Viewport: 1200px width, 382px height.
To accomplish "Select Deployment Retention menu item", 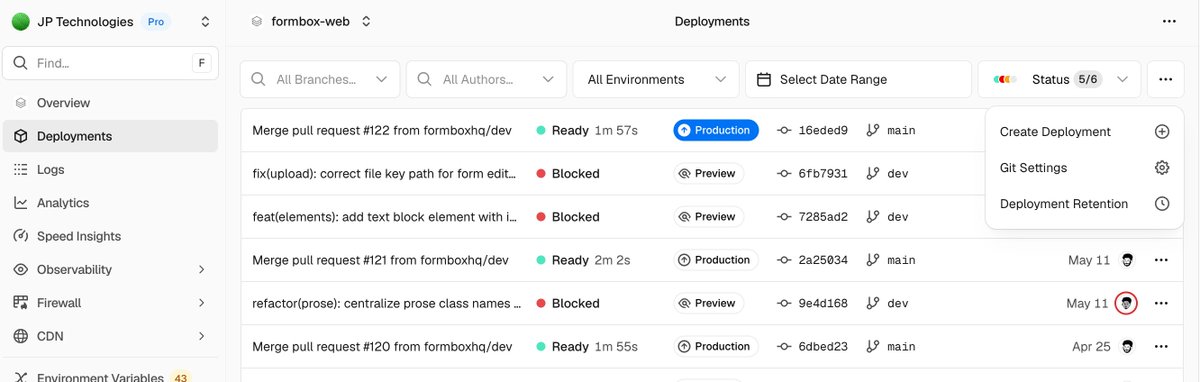I will click(x=1085, y=204).
